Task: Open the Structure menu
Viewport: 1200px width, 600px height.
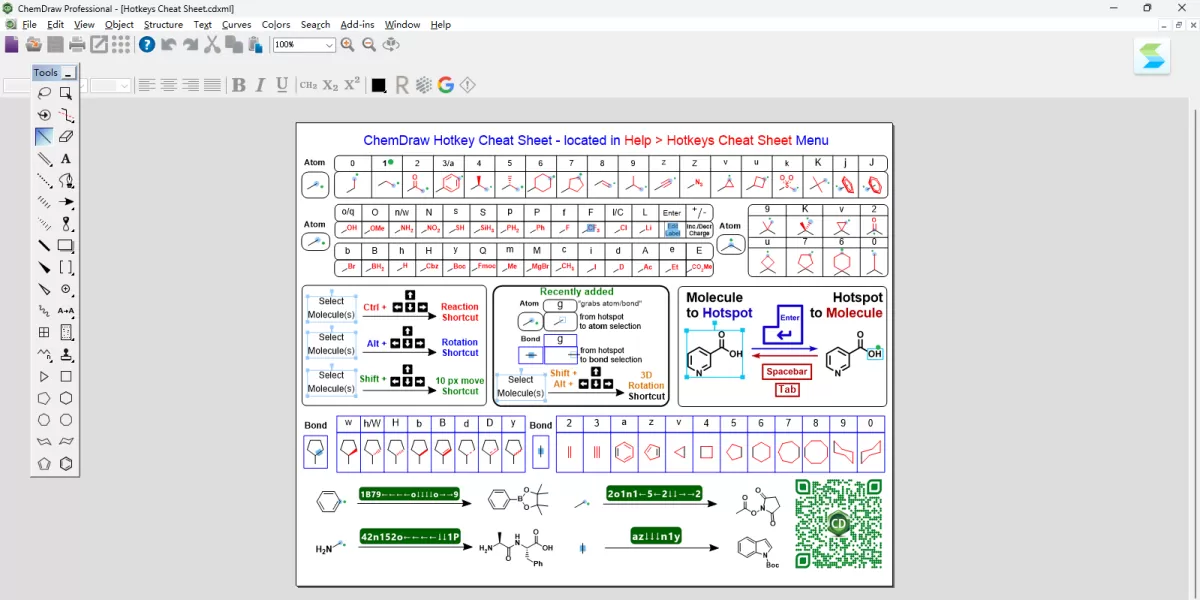Action: click(163, 24)
